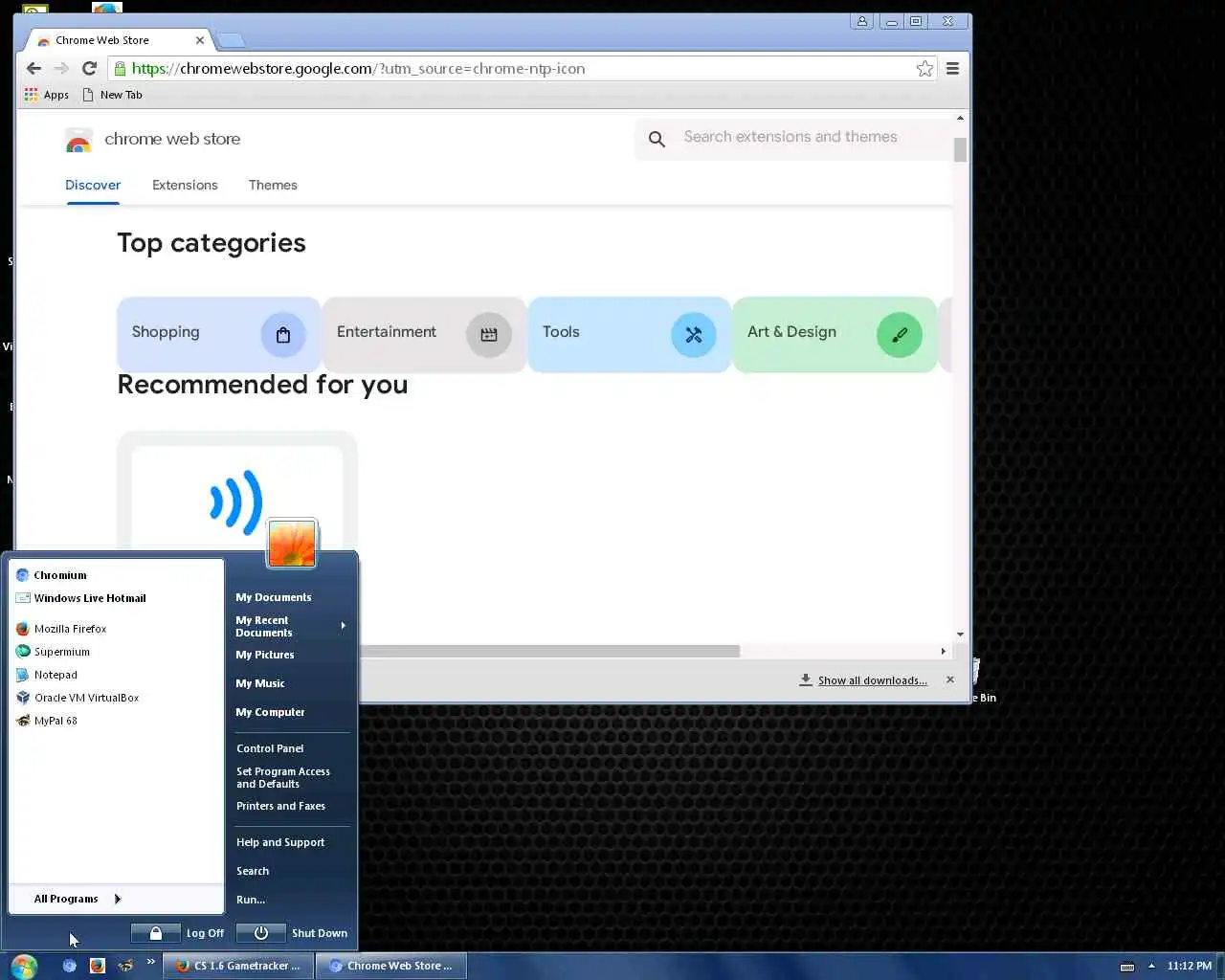Switch to the Discover tab
This screenshot has height=980, width=1225.
click(x=93, y=185)
